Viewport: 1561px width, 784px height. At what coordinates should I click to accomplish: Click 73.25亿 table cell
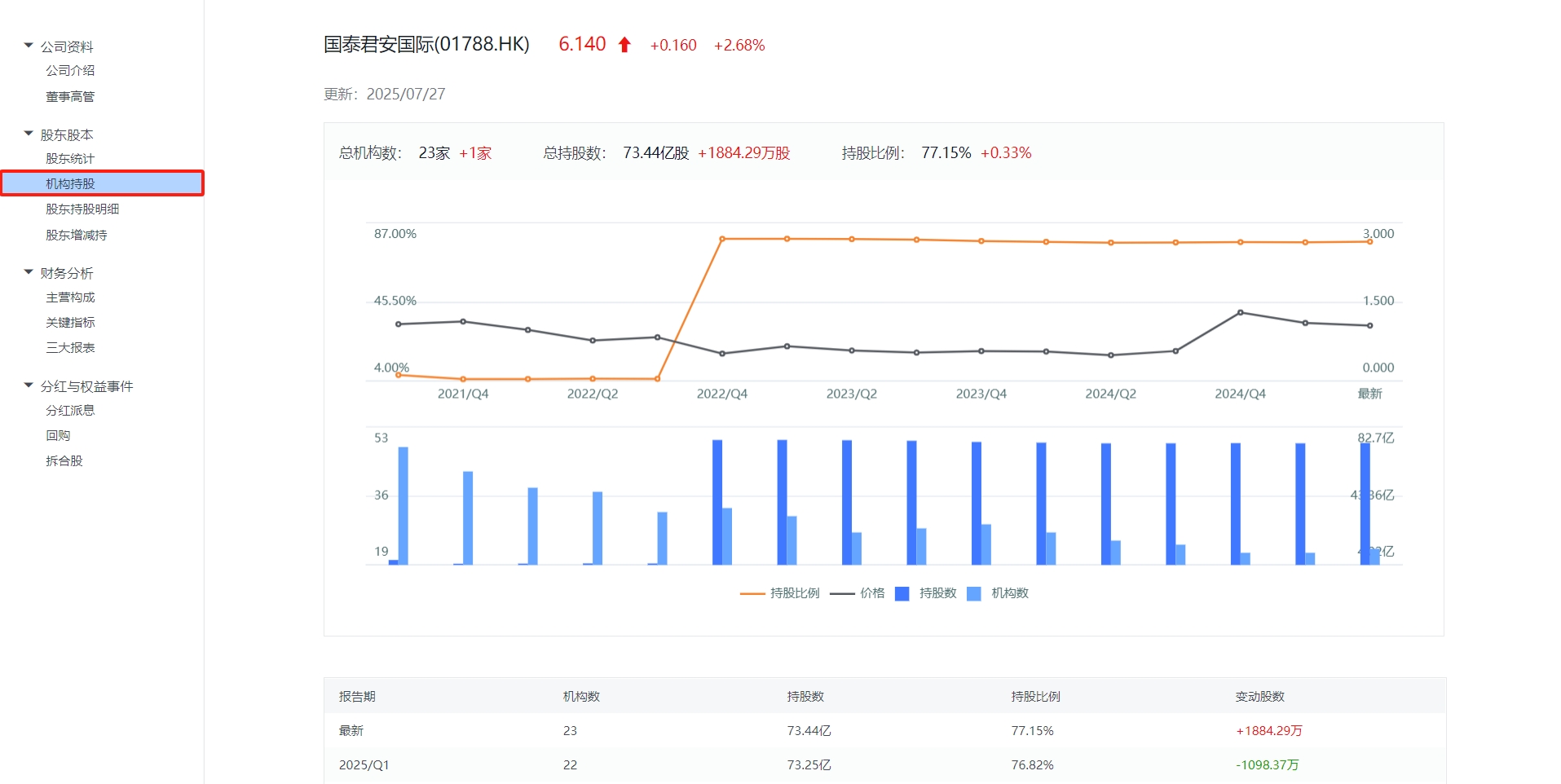809,765
